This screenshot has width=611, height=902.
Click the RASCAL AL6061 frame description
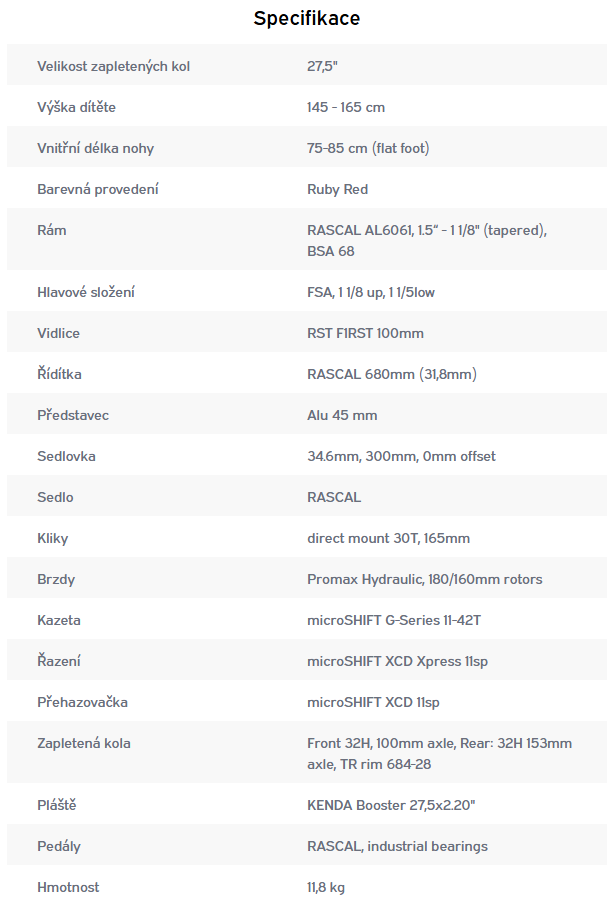(x=426, y=241)
